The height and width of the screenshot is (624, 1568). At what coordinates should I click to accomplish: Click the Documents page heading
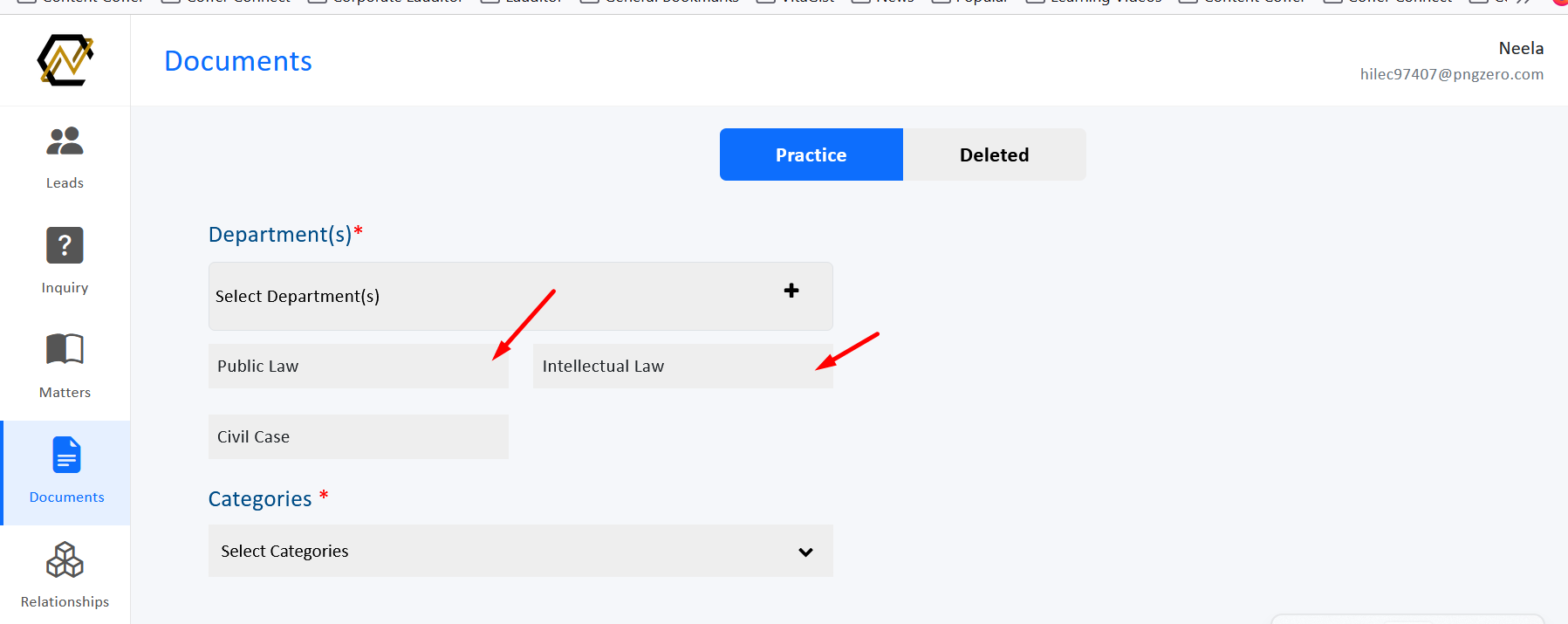tap(238, 61)
